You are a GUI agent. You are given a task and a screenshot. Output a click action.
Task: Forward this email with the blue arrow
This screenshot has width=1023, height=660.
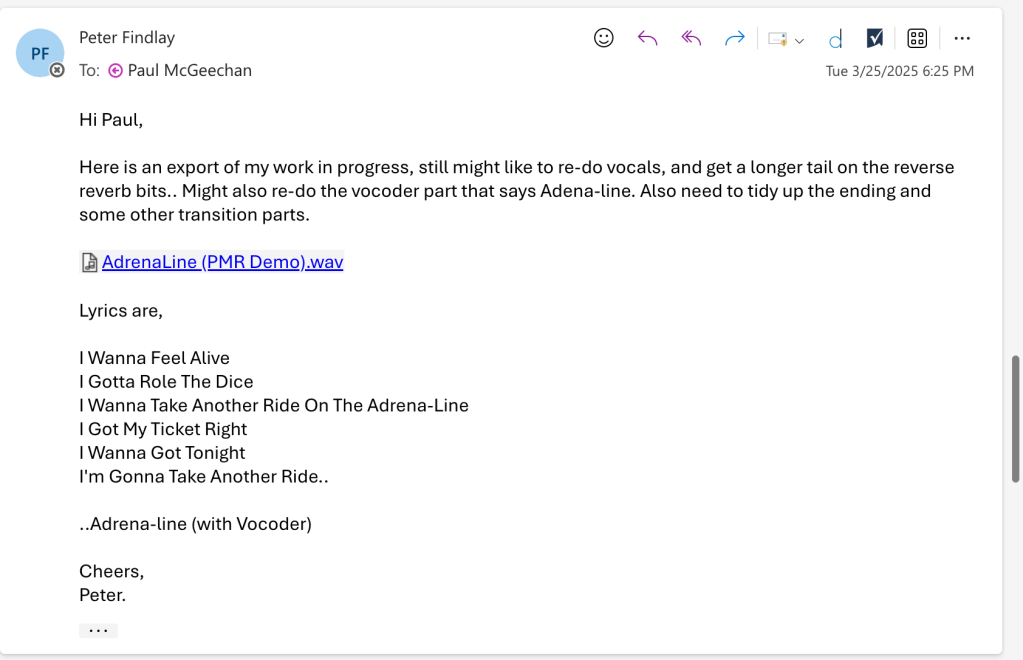(735, 38)
